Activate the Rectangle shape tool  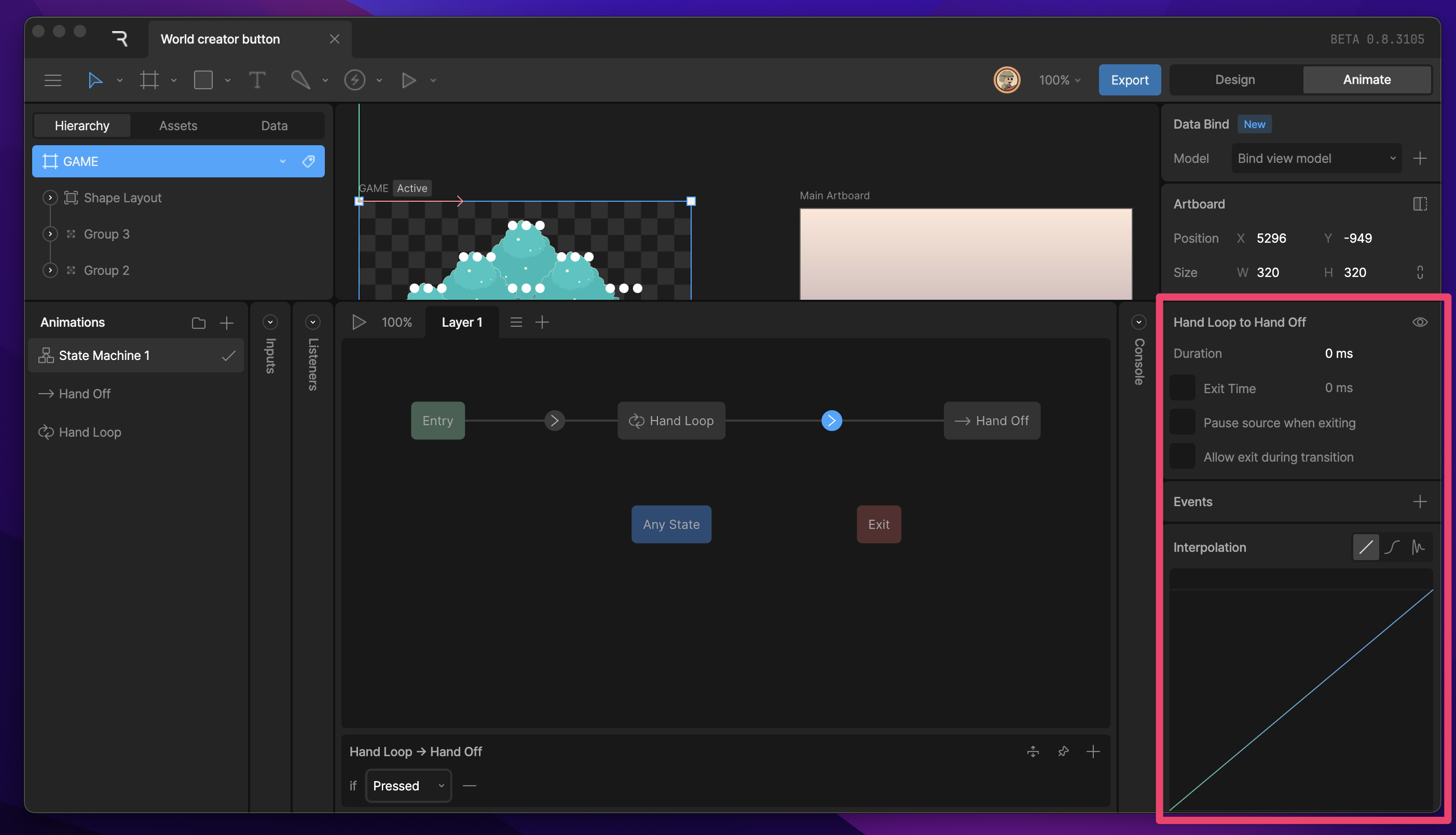point(202,80)
